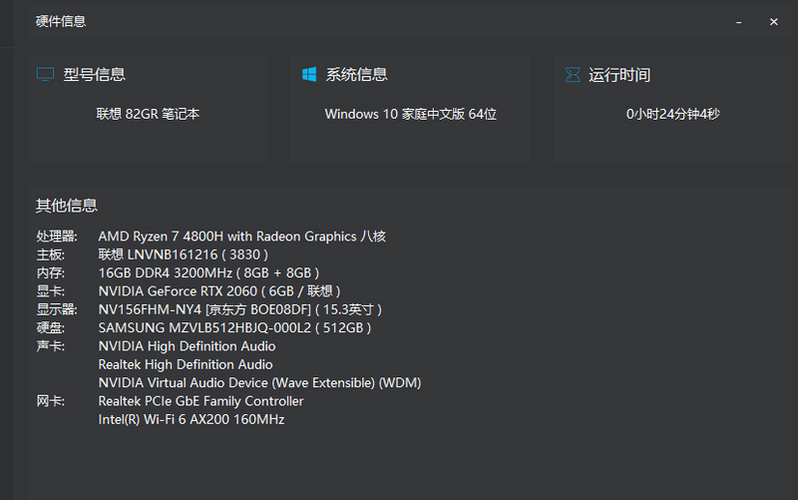Viewport: 798px width, 500px height.
Task: Click the hourglass icon beside 运行时间
Action: [572, 75]
